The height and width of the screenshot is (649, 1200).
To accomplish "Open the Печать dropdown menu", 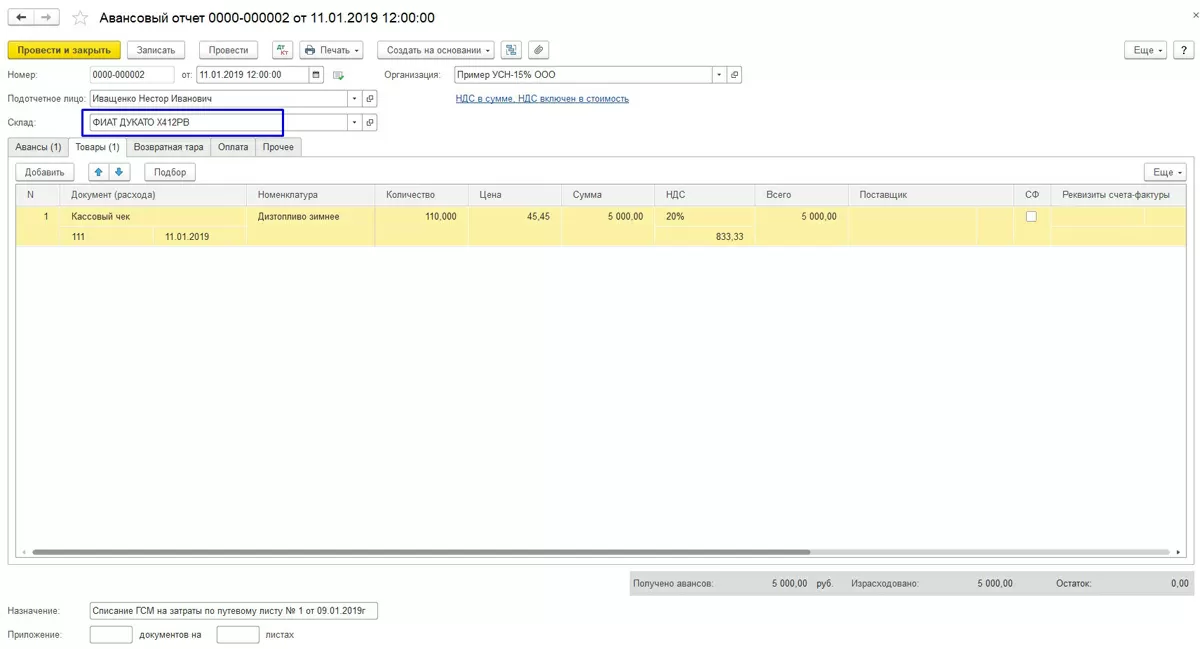I will (x=331, y=50).
